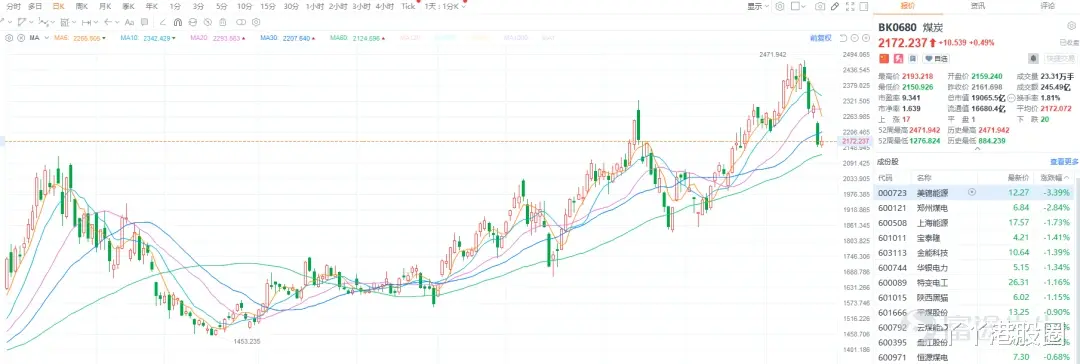Viewport: 1080px width, 364px height.
Task: Open quote panel settings gear
Action: 1072,26
